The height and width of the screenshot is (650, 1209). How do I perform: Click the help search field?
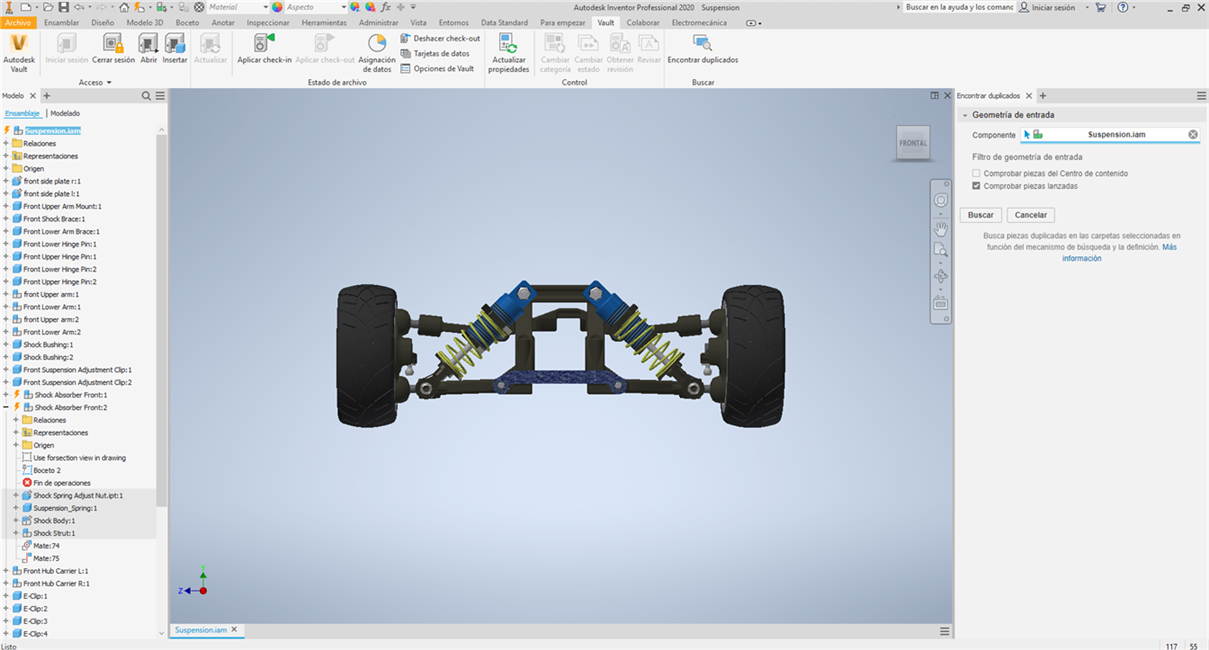click(x=957, y=7)
